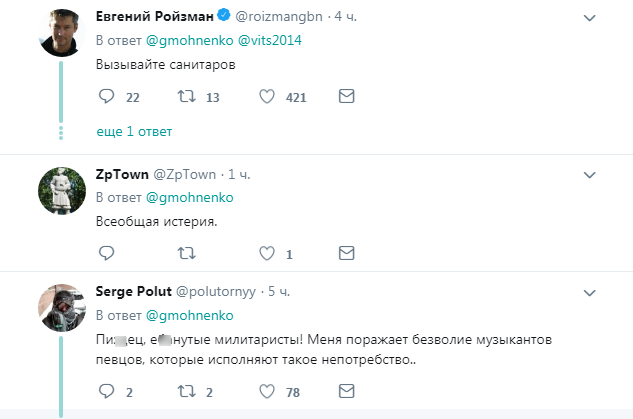Retweet ZpTown's "Всеобщая истерия" tweet
This screenshot has height=419, width=633.
186,254
